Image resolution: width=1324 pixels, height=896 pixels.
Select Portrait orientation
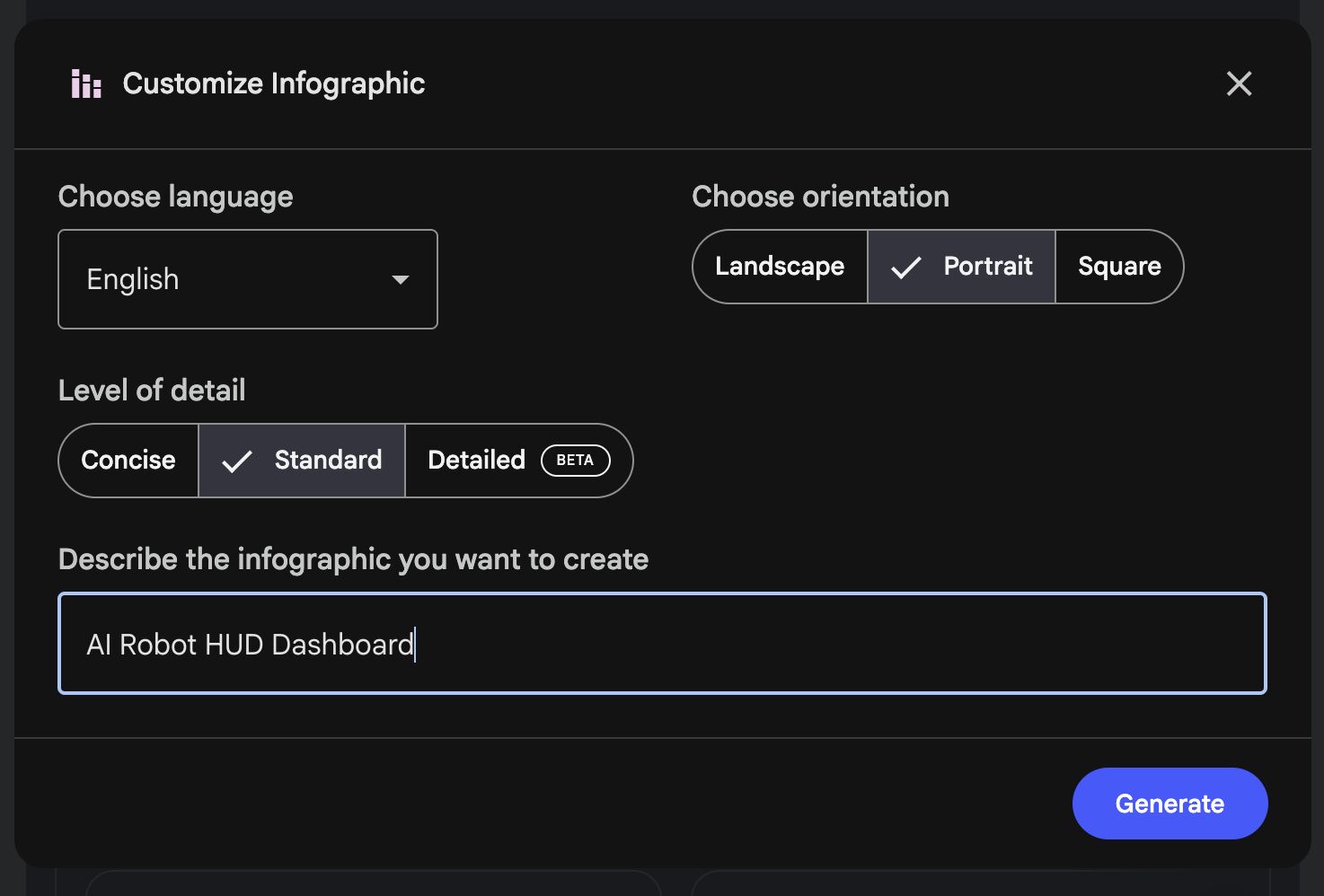click(961, 267)
